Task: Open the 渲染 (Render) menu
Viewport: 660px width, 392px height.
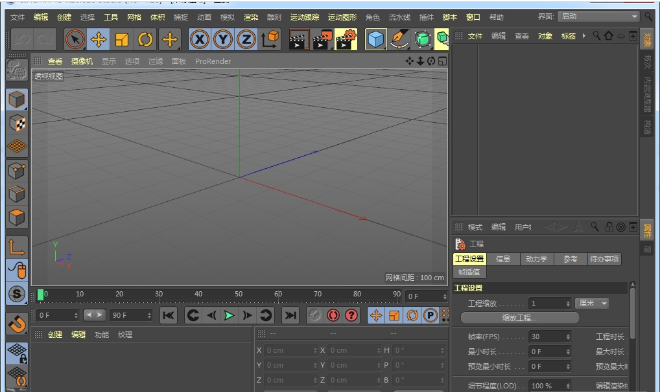Action: pyautogui.click(x=250, y=17)
